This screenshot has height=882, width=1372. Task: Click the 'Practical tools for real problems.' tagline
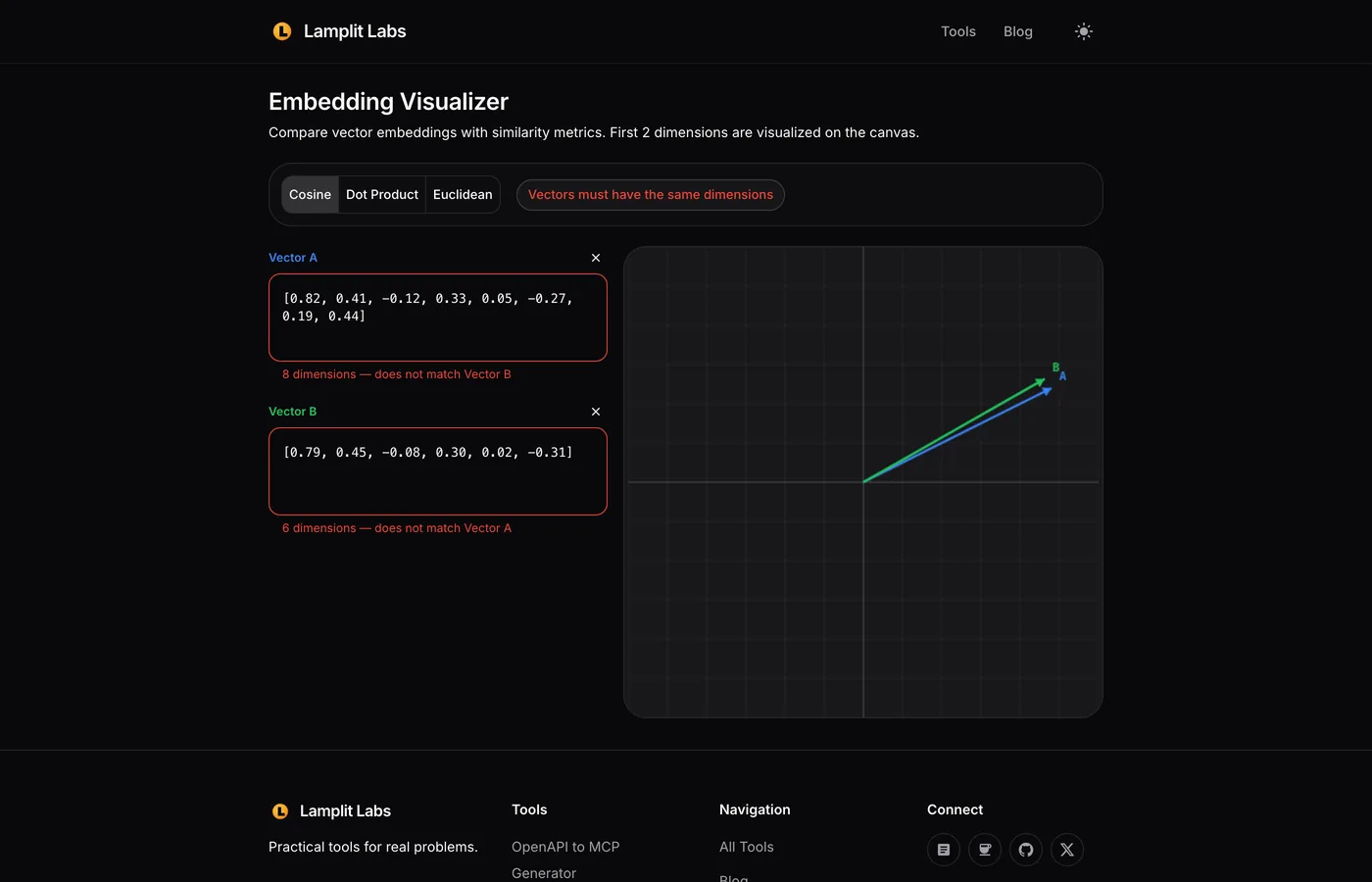click(x=373, y=847)
